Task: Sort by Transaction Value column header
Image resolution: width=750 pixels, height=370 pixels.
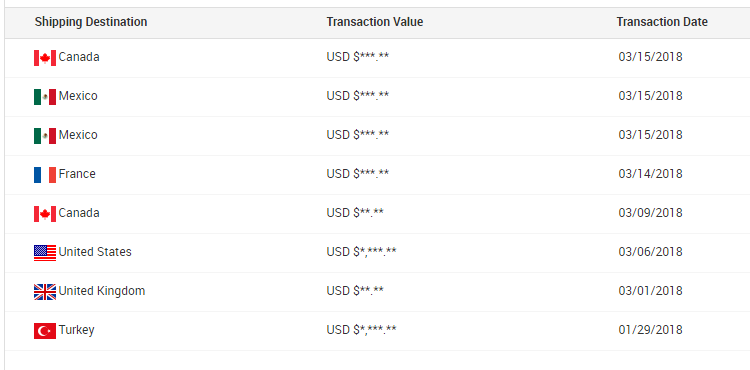Action: [x=375, y=22]
